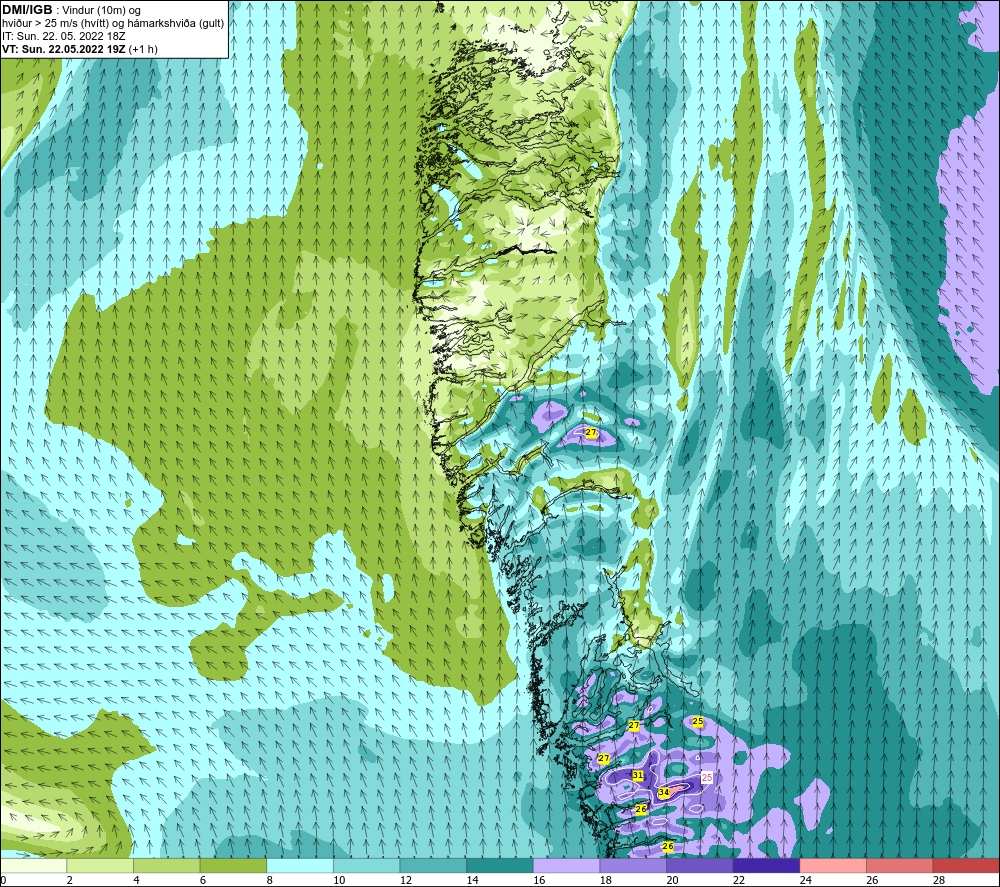
Task: Click the 12 tick label on colour scale
Action: click(406, 880)
